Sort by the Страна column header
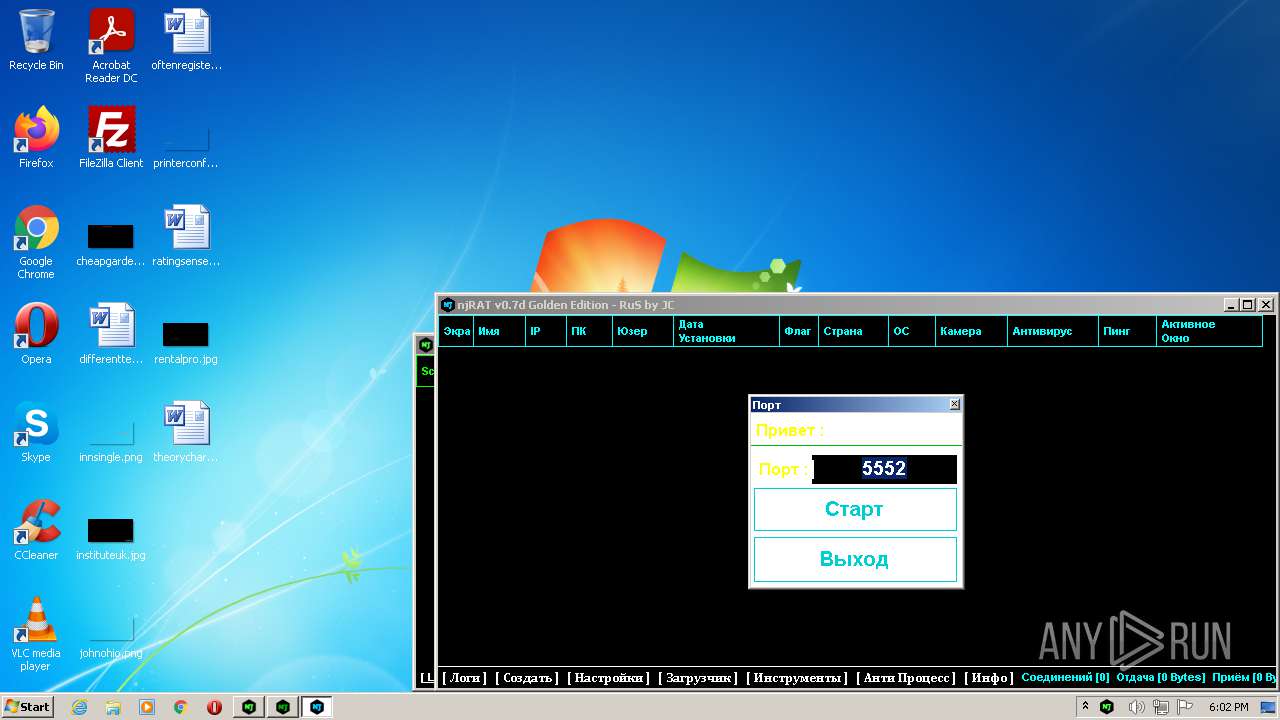1280x720 pixels. pos(853,331)
